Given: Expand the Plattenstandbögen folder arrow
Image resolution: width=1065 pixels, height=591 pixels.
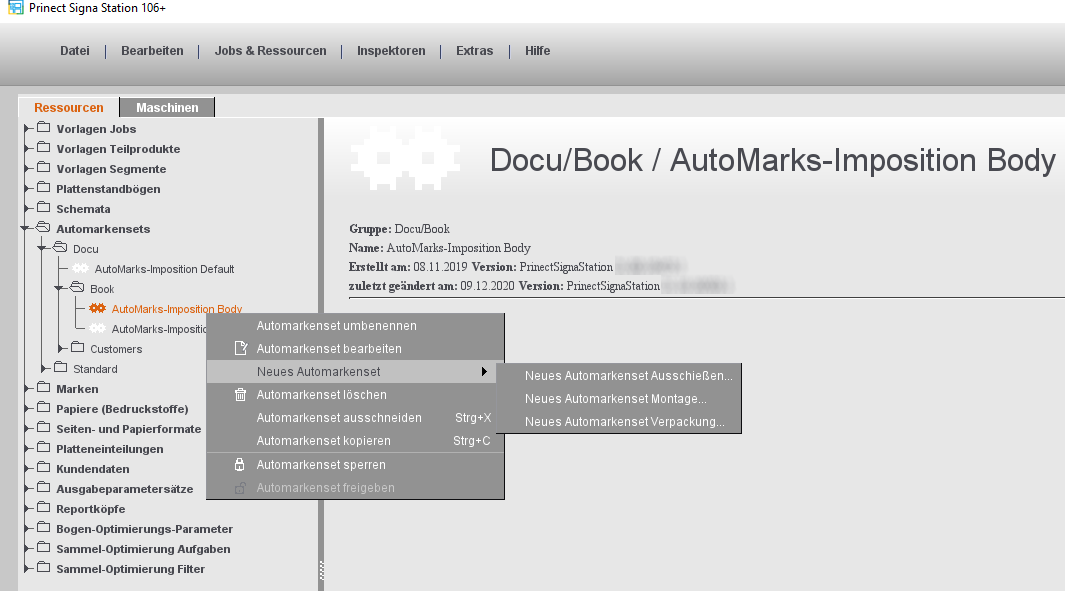Looking at the screenshot, I should (x=27, y=188).
